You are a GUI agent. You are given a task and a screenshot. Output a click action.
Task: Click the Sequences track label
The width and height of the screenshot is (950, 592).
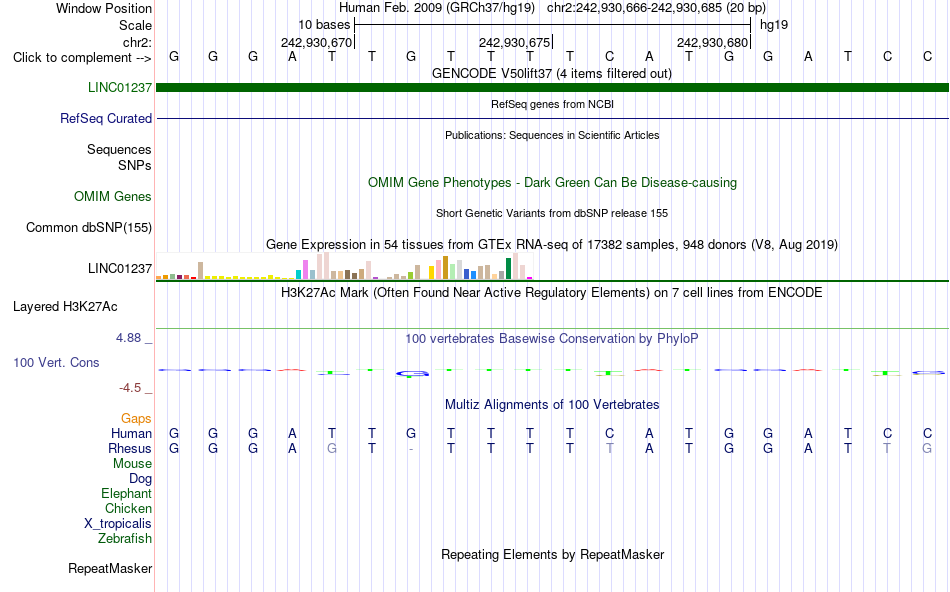coord(119,149)
